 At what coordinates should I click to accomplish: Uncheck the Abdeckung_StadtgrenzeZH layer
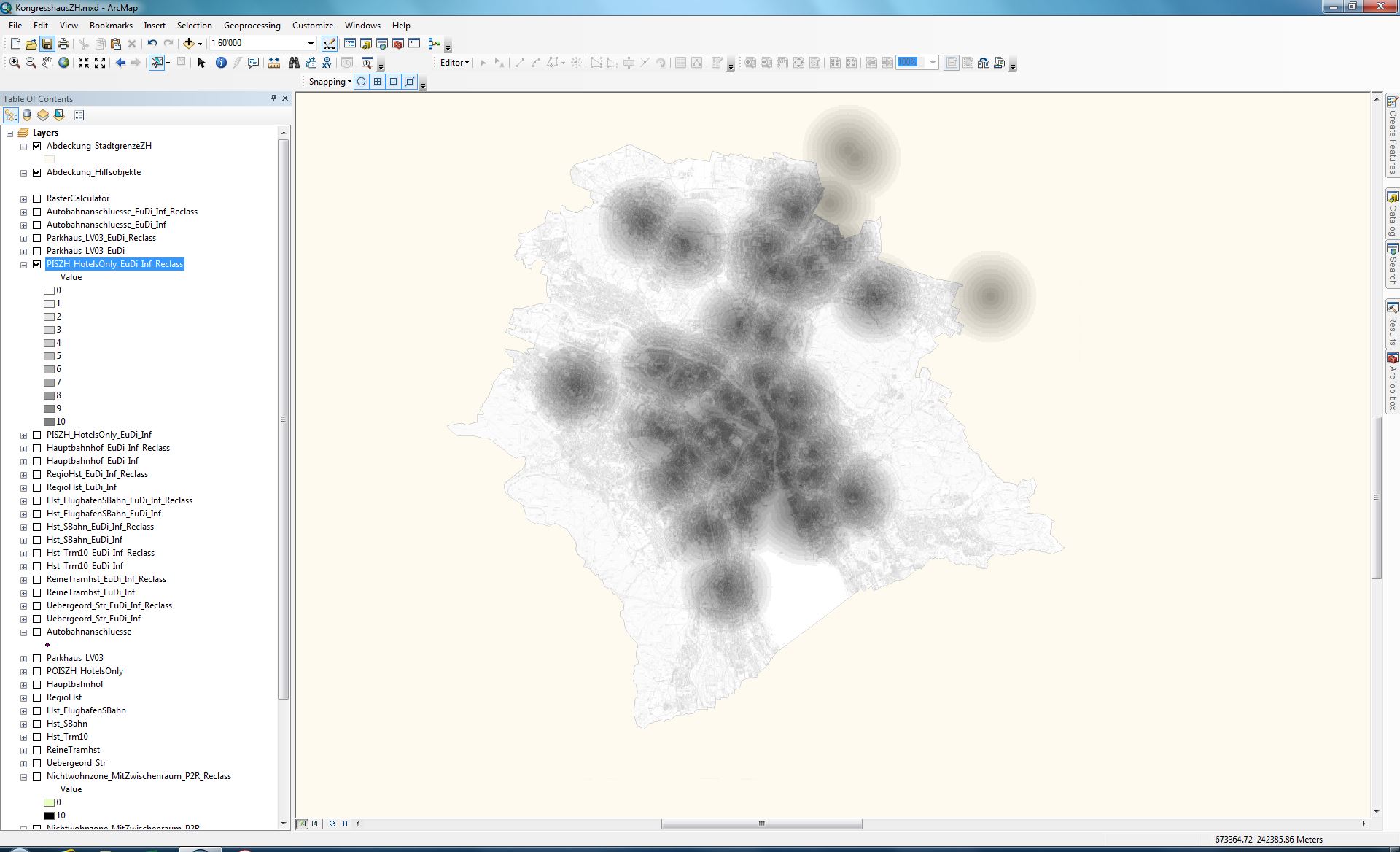pyautogui.click(x=37, y=146)
